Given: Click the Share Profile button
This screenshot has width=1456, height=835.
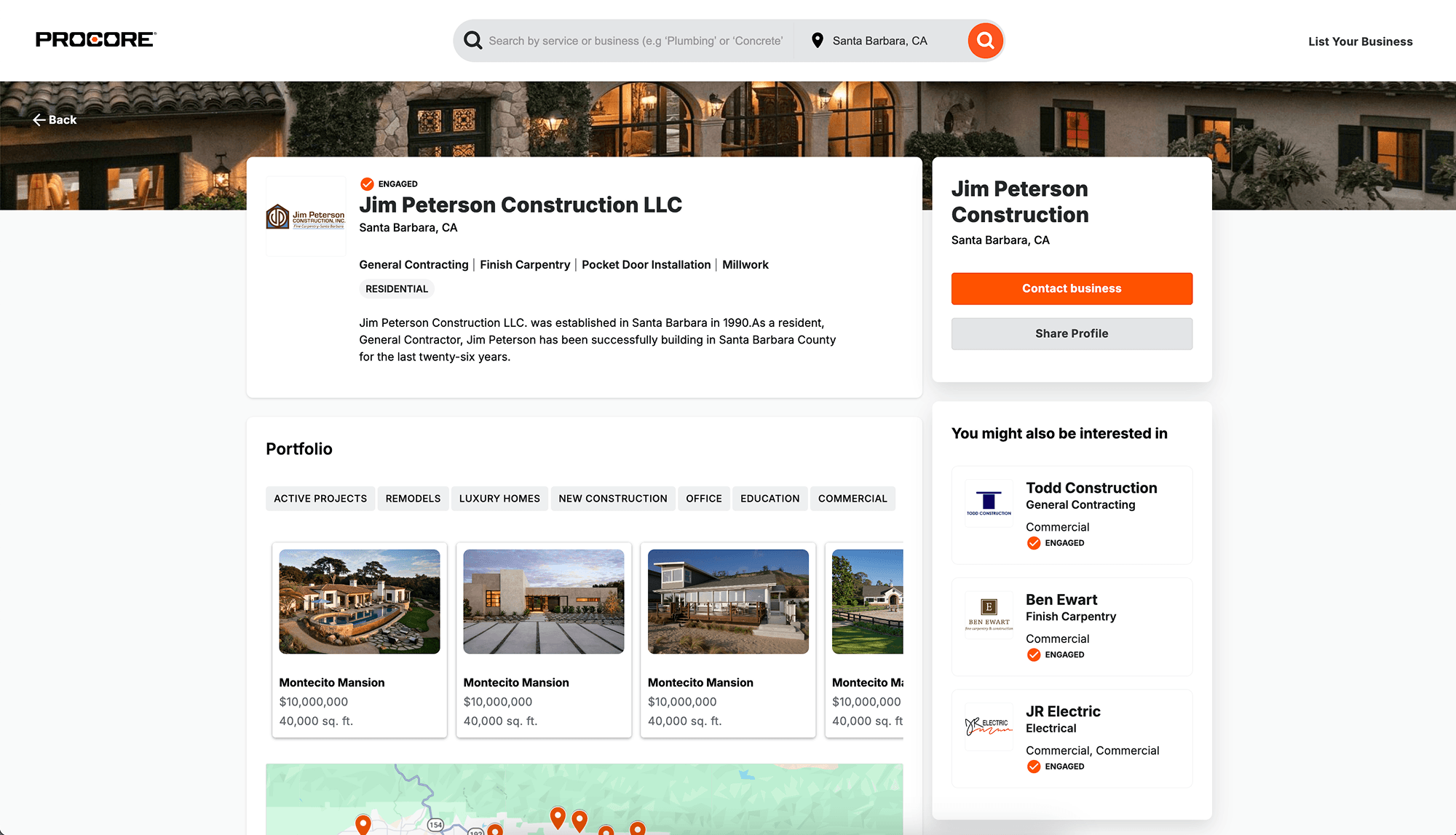Looking at the screenshot, I should click(x=1071, y=333).
